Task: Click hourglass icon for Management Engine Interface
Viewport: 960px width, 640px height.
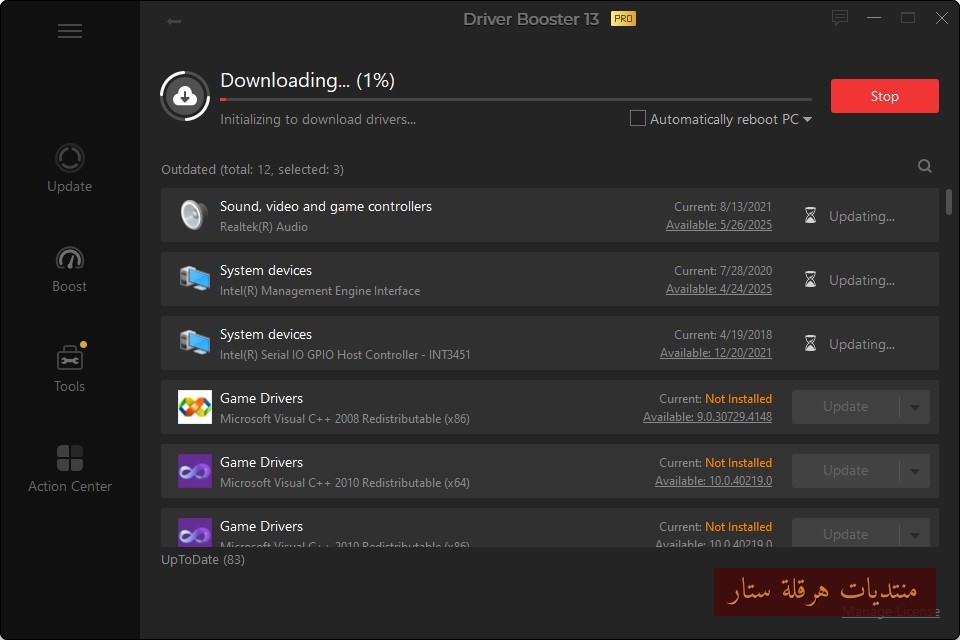Action: click(810, 280)
